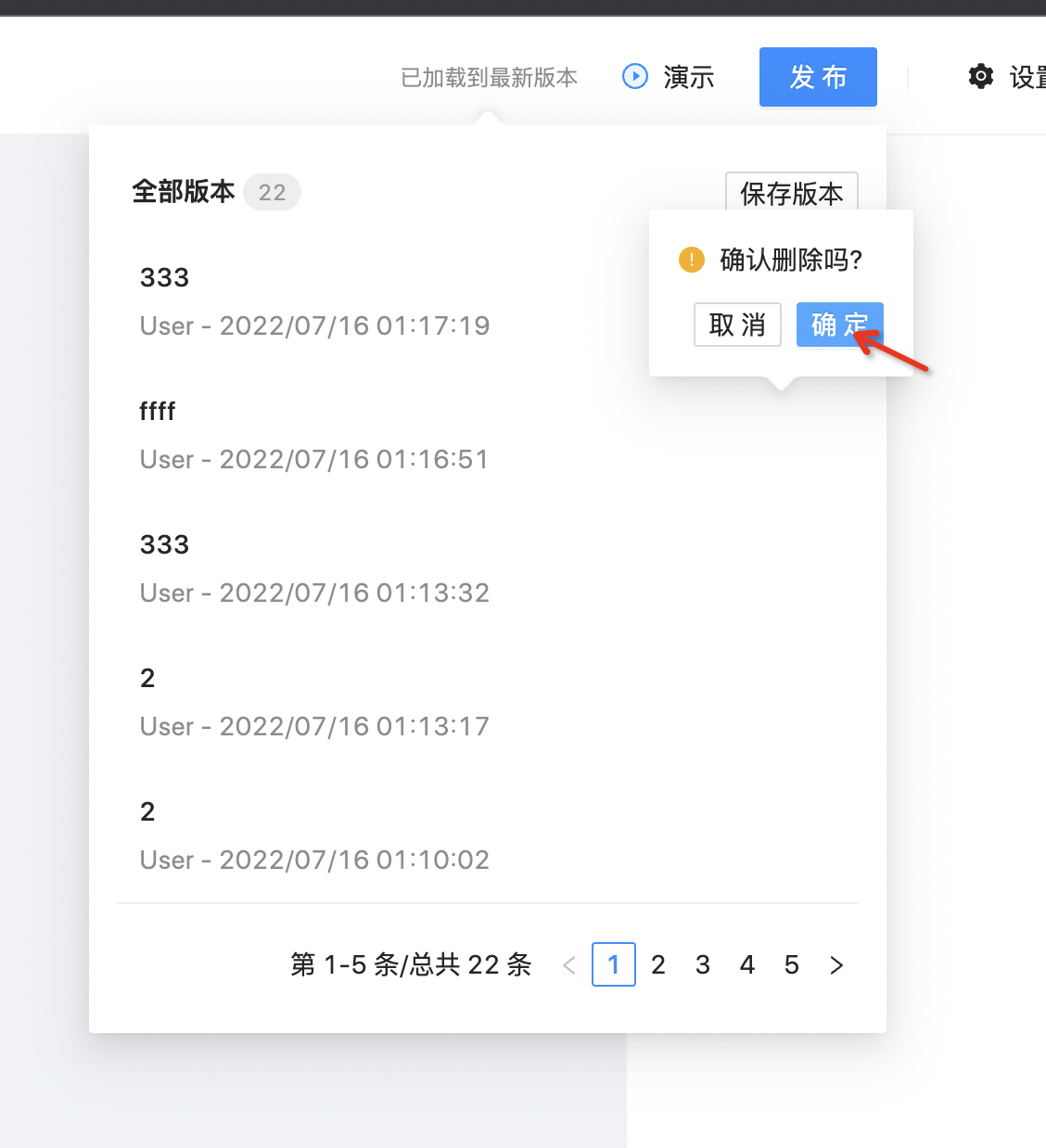Select page 3 of the version list
Viewport: 1046px width, 1148px height.
point(702,964)
